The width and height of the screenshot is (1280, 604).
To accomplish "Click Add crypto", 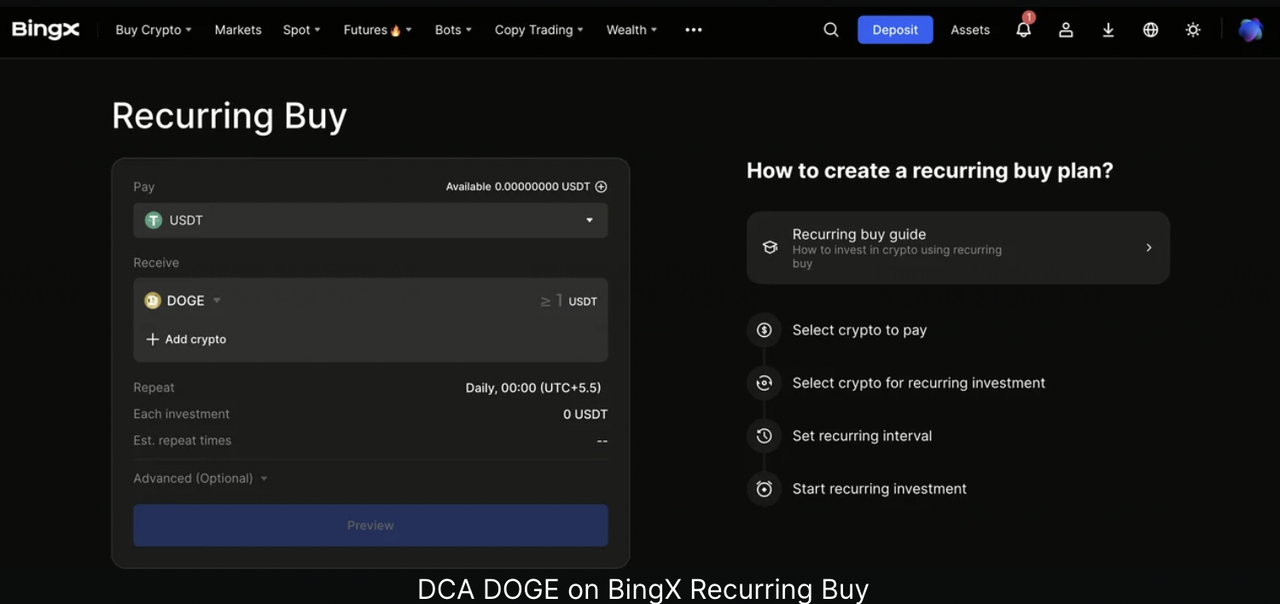I will 187,340.
